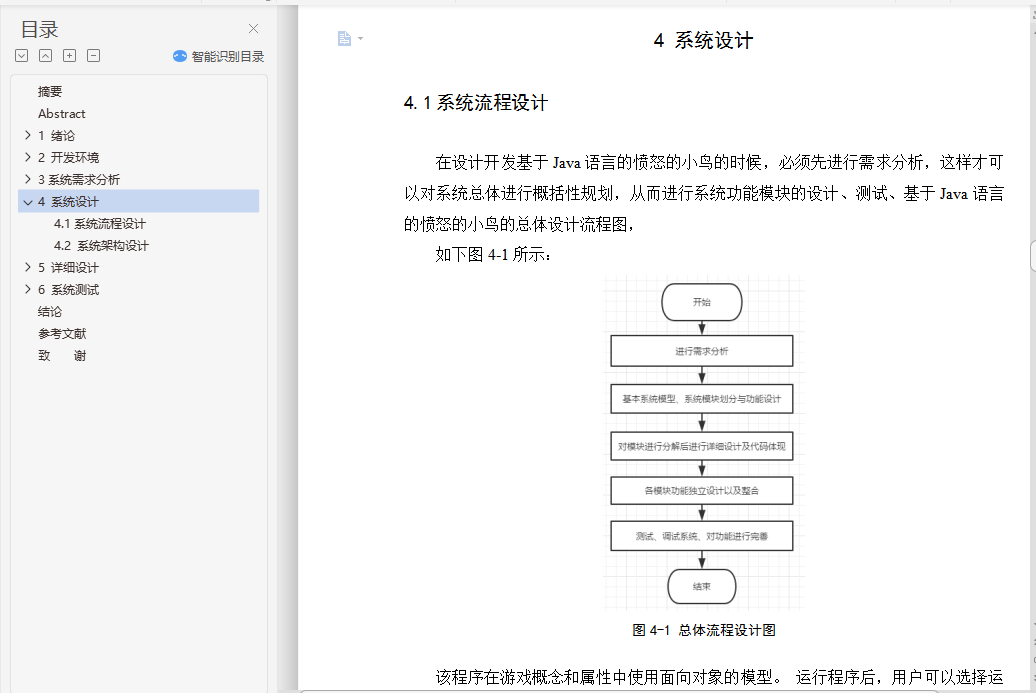
Task: Open dropdown arrow next to page icon
Action: (x=360, y=39)
